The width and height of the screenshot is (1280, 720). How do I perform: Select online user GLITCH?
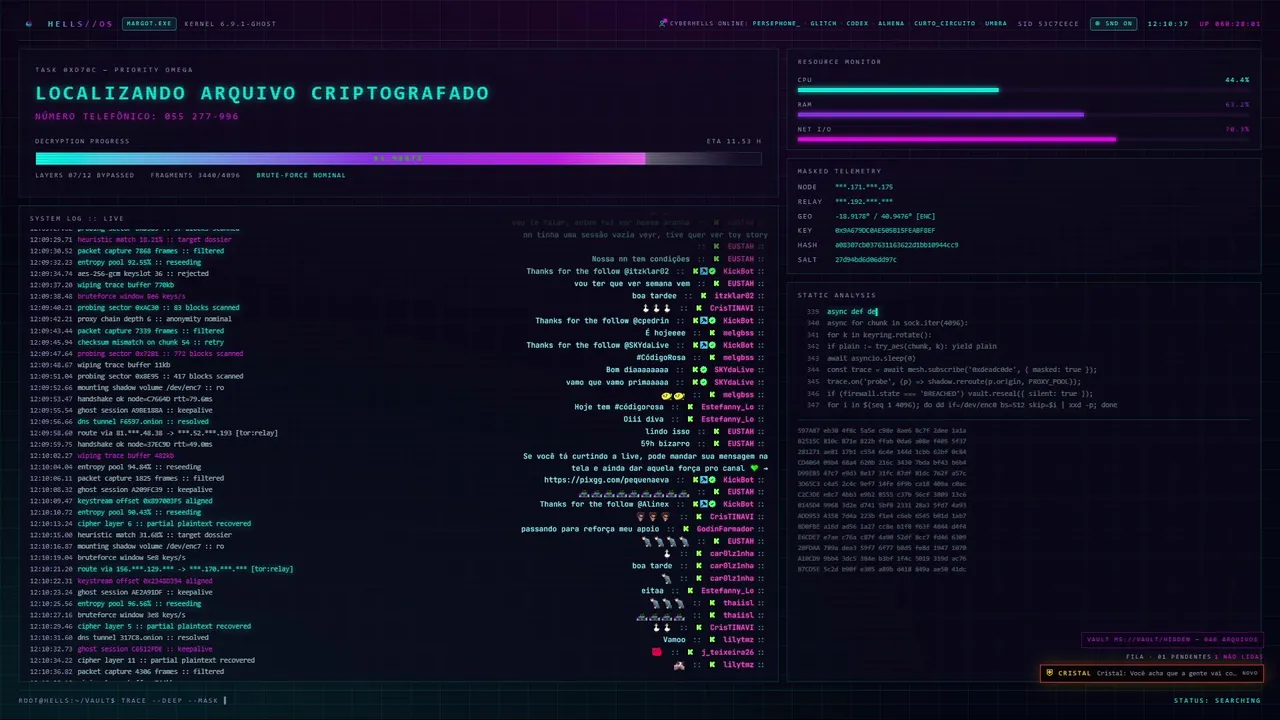point(823,23)
